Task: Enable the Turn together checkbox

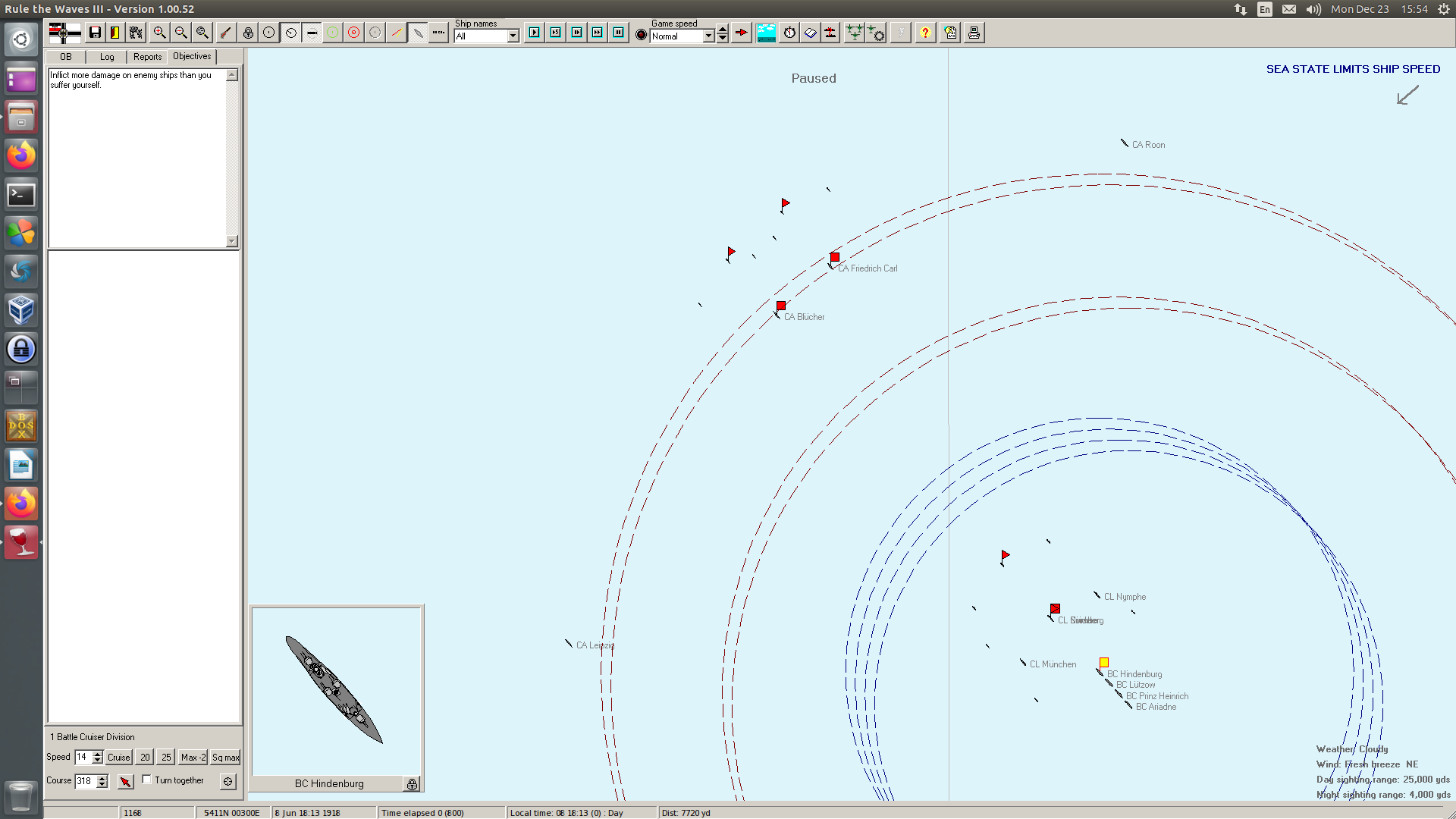Action: pyautogui.click(x=147, y=780)
